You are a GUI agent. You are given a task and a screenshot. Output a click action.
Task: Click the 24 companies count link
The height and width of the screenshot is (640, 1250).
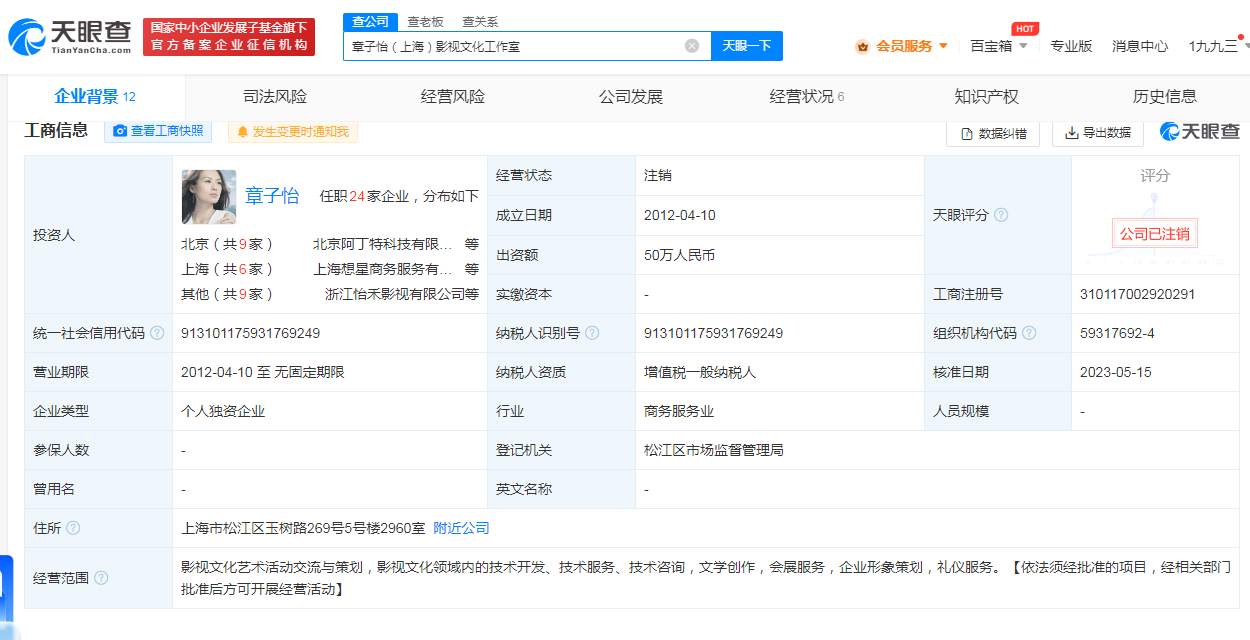point(356,196)
